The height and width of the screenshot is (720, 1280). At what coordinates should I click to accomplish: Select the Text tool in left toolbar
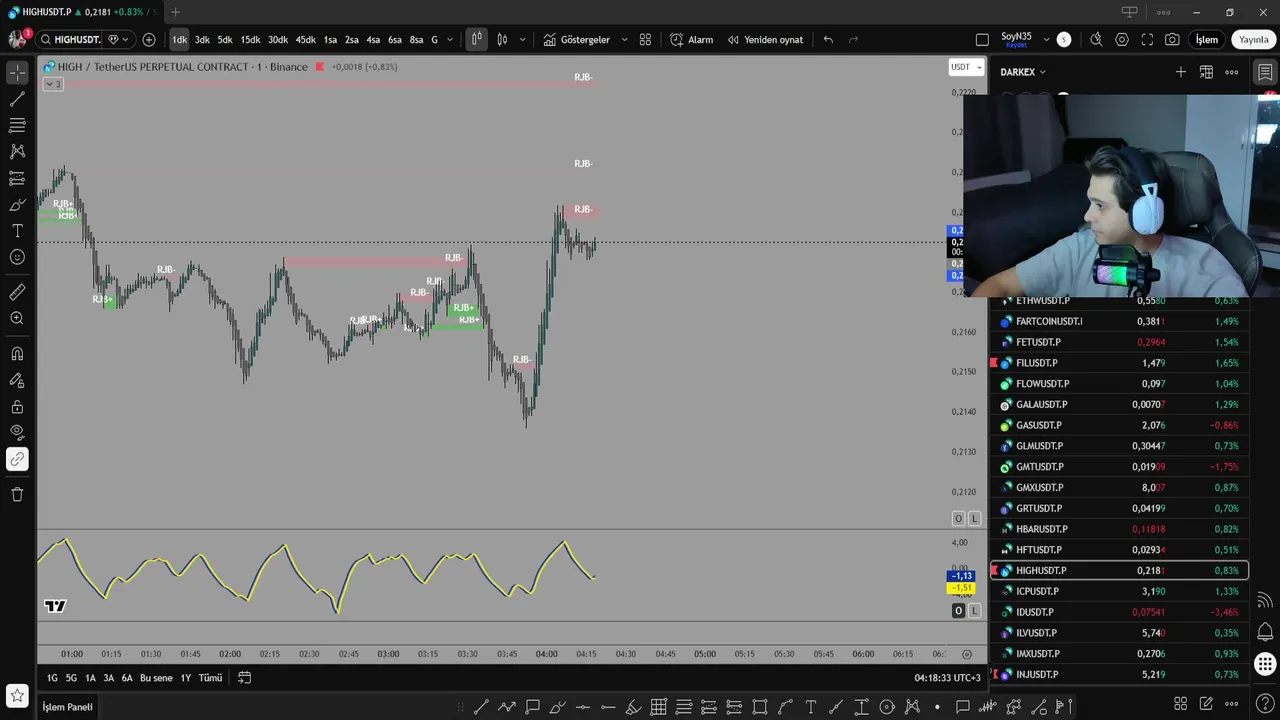17,230
